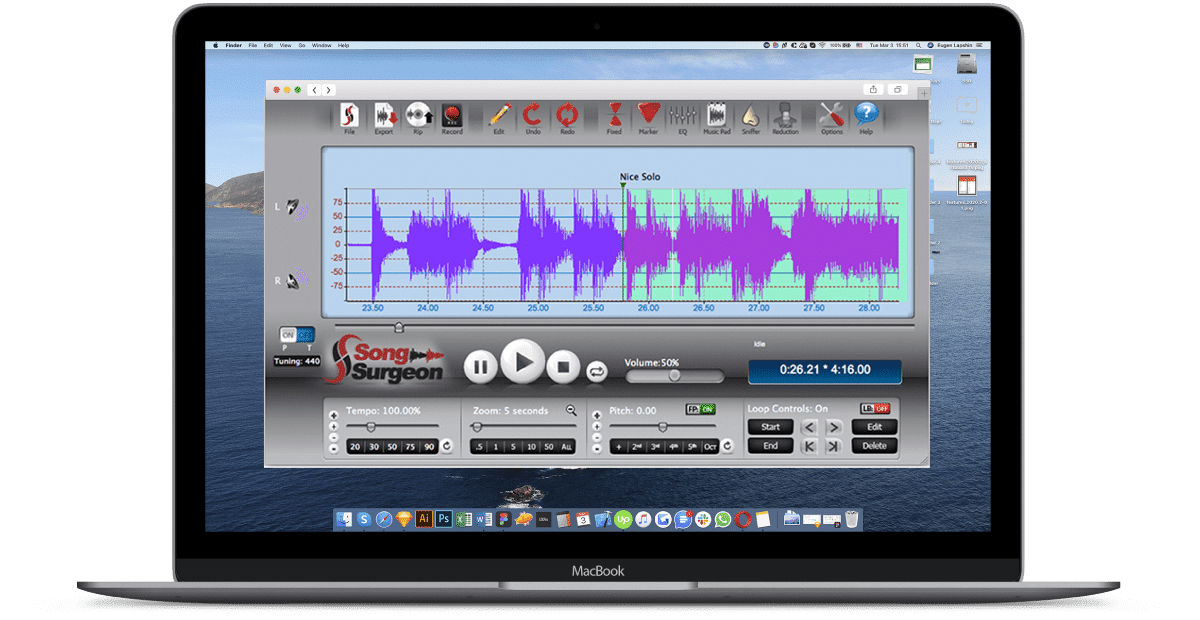Click the zoom magnifier icon

point(571,410)
